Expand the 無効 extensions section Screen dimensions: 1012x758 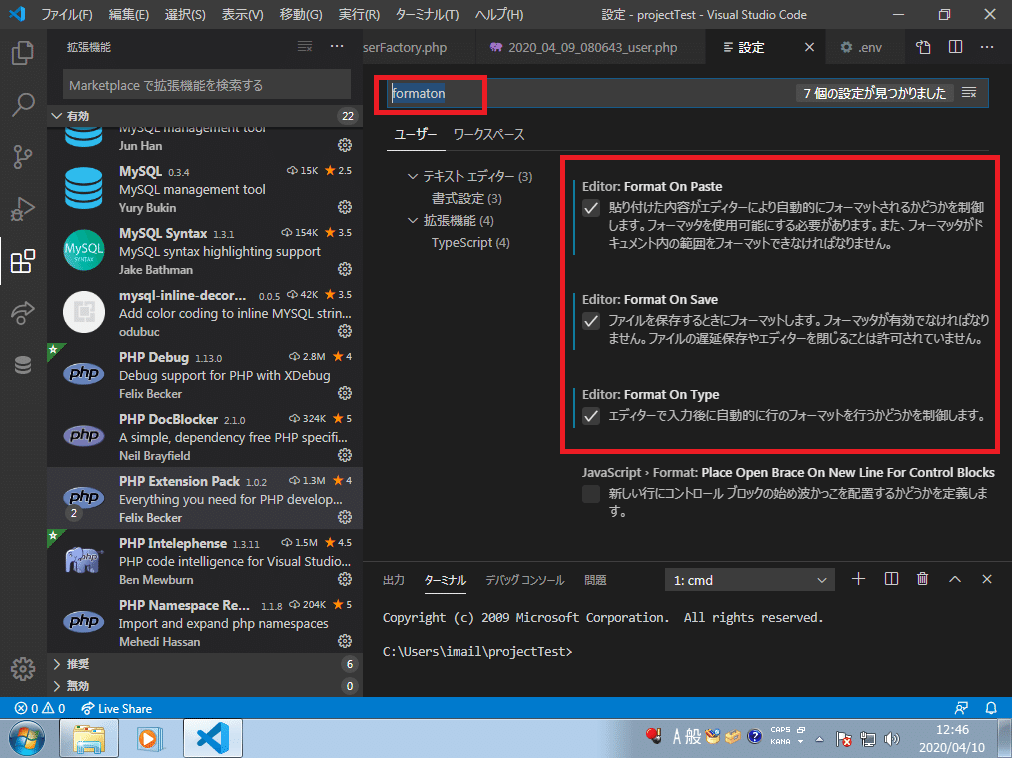click(205, 686)
